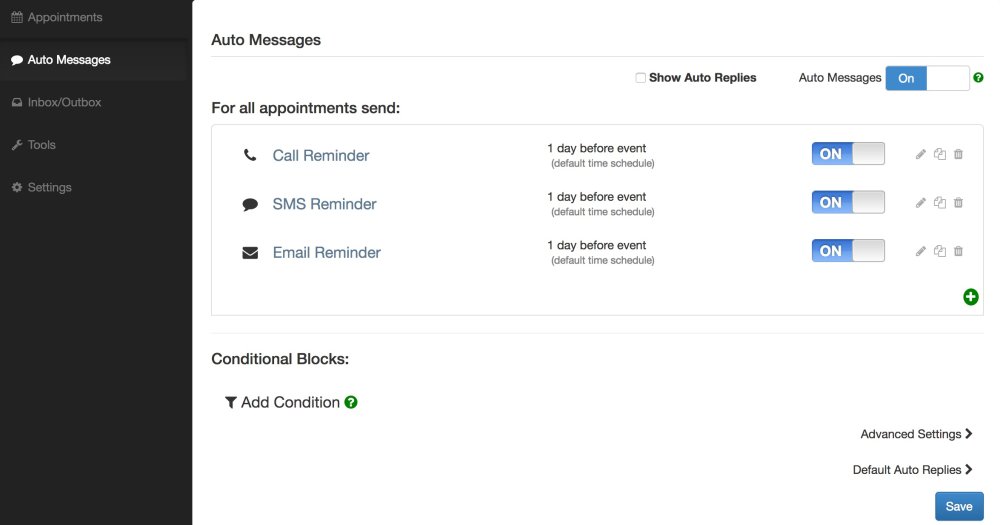The image size is (1000, 525).
Task: Turn off the Call Reminder switch
Action: [848, 154]
